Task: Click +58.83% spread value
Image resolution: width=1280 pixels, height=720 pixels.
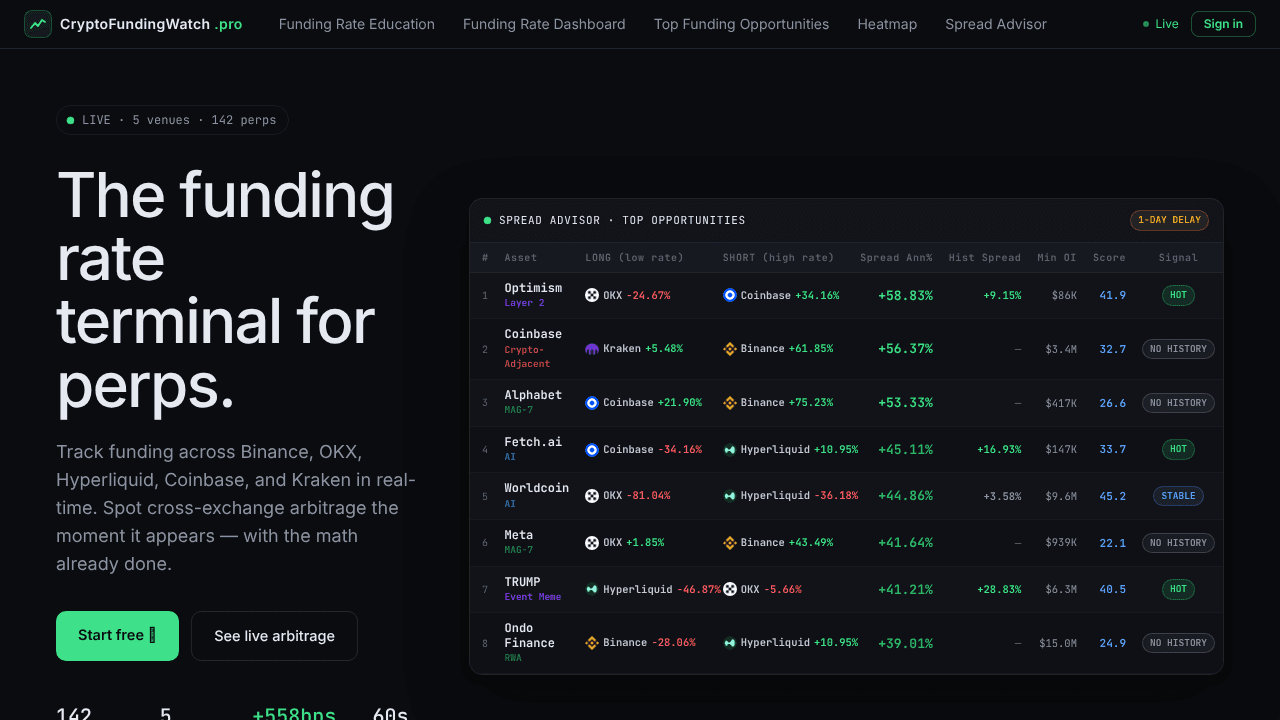Action: (905, 296)
